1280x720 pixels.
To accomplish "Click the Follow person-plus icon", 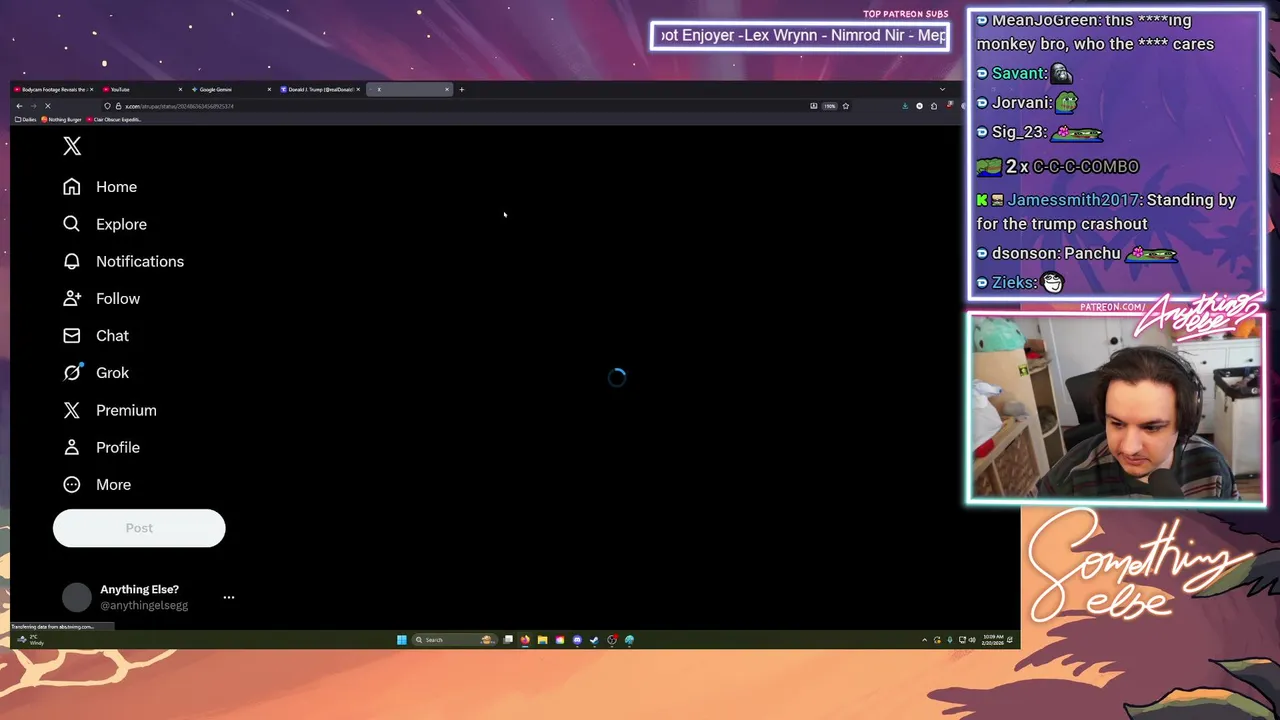I will [72, 298].
